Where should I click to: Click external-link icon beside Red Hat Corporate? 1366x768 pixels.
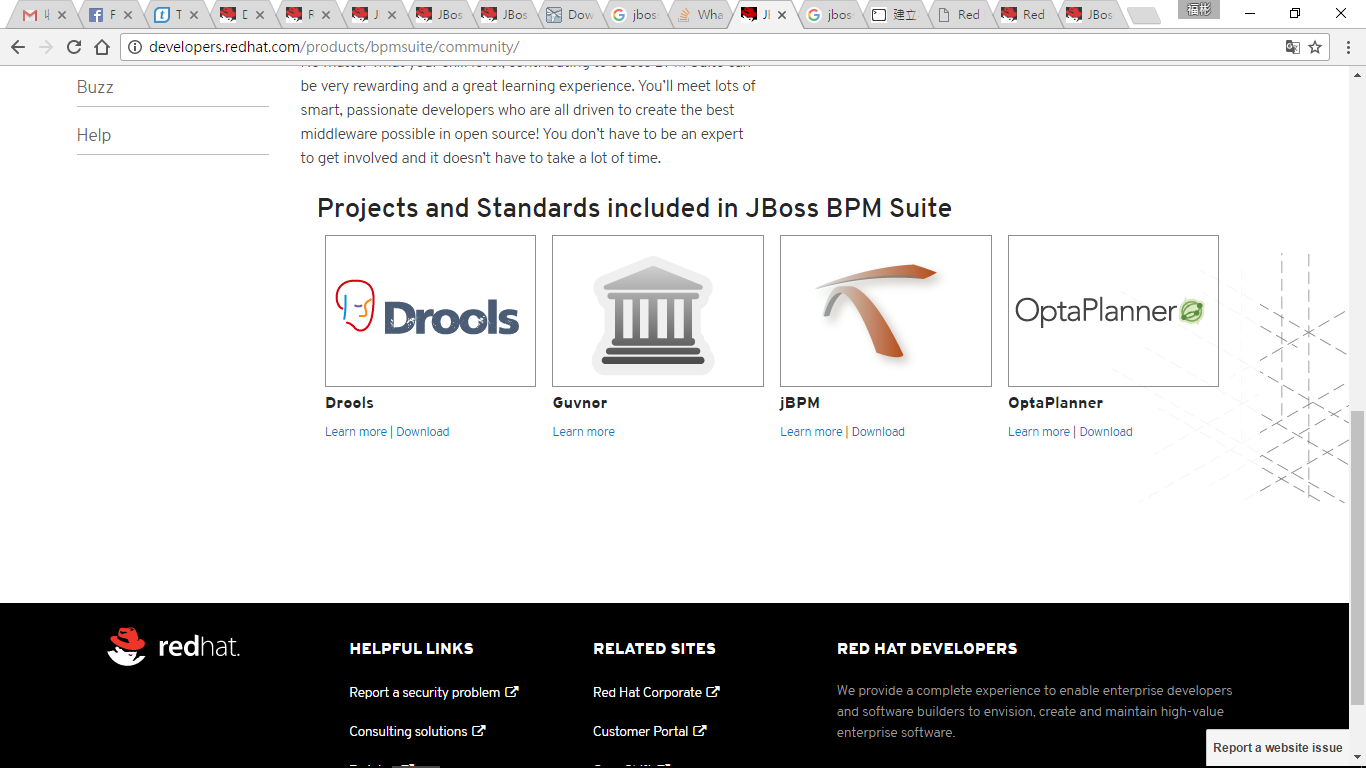point(713,691)
